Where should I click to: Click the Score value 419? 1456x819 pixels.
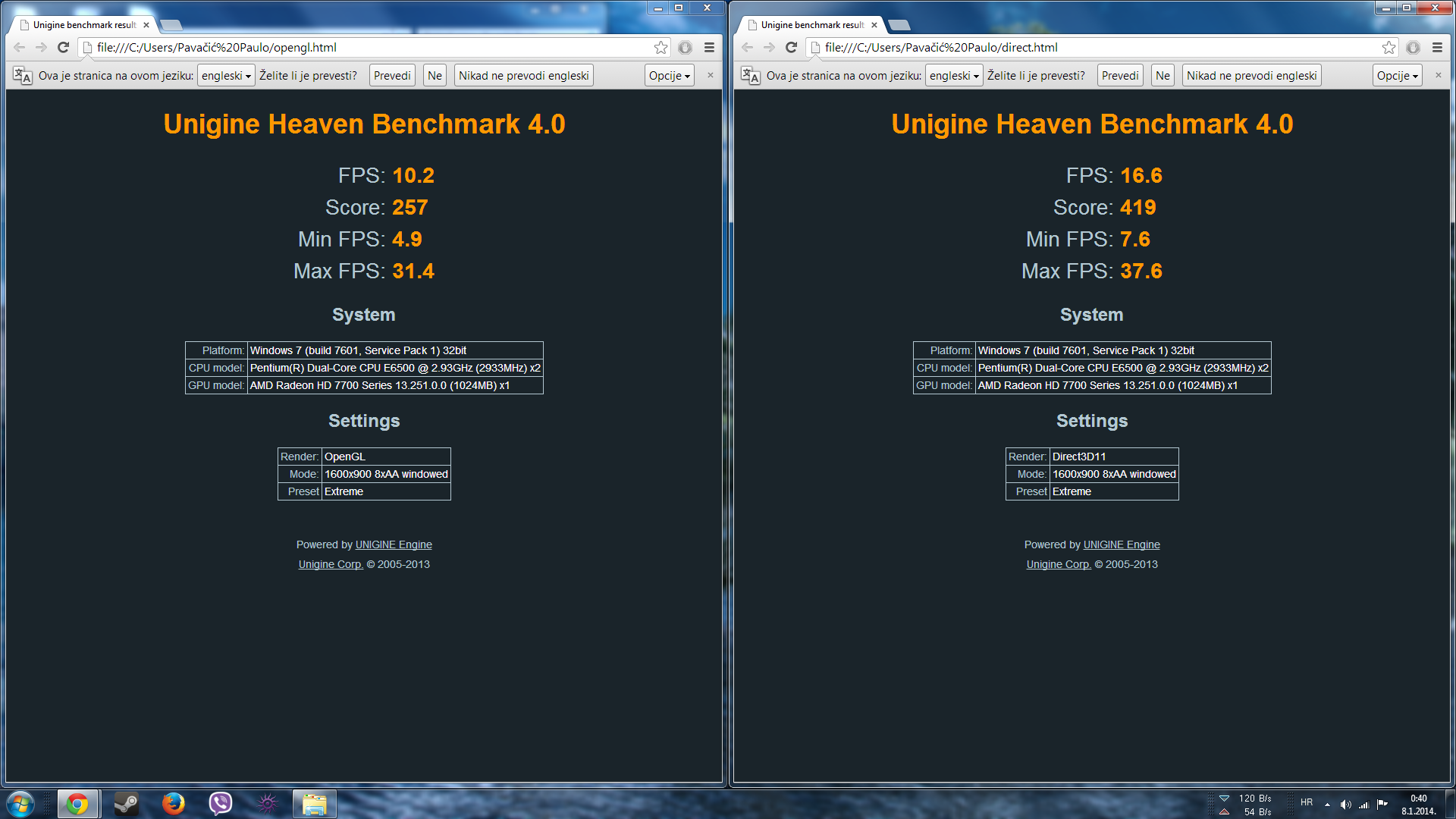point(1138,208)
